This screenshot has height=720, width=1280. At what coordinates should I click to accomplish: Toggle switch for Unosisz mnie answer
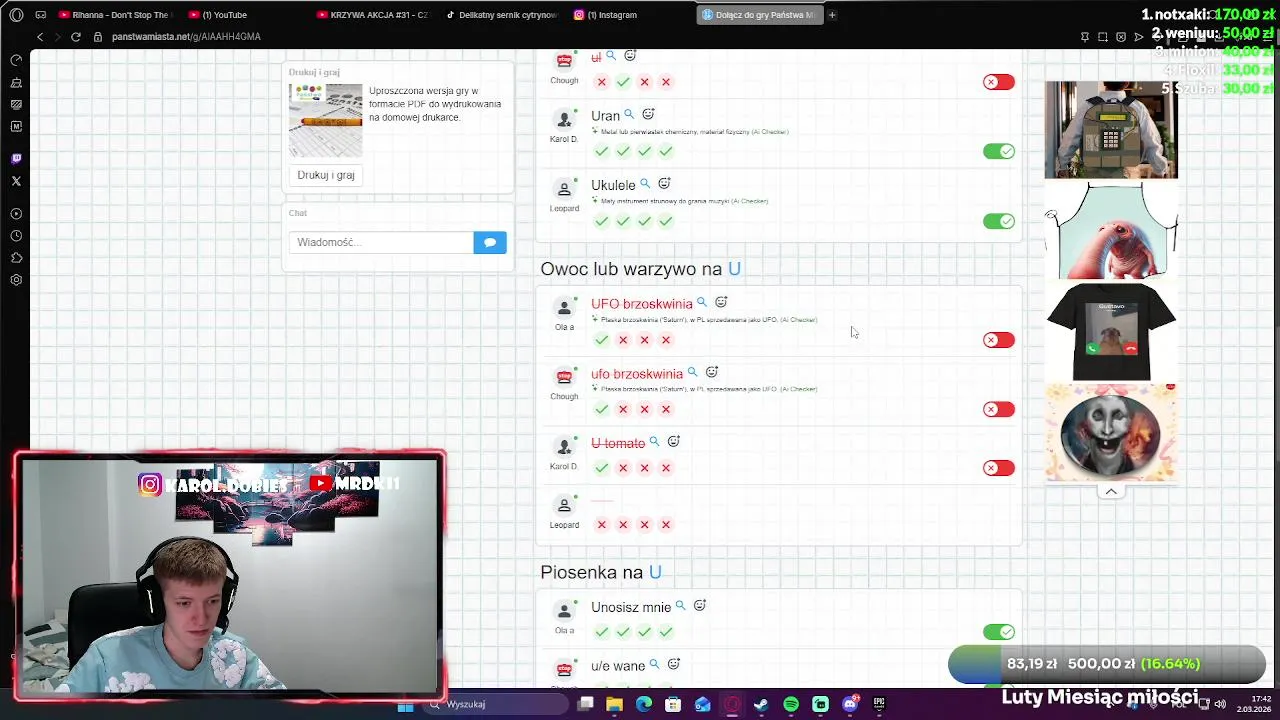[999, 632]
